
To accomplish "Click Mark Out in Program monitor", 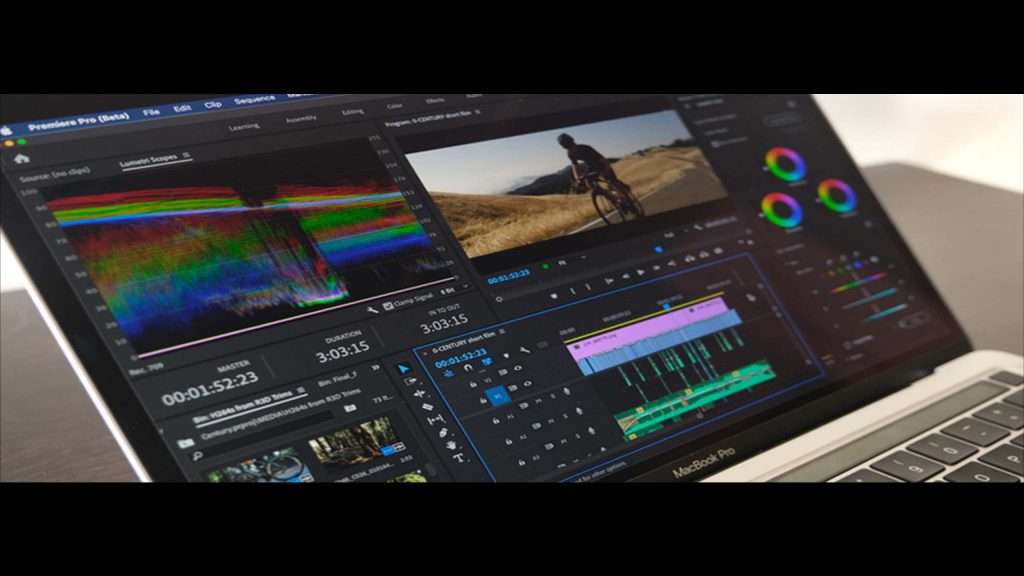I will point(588,287).
